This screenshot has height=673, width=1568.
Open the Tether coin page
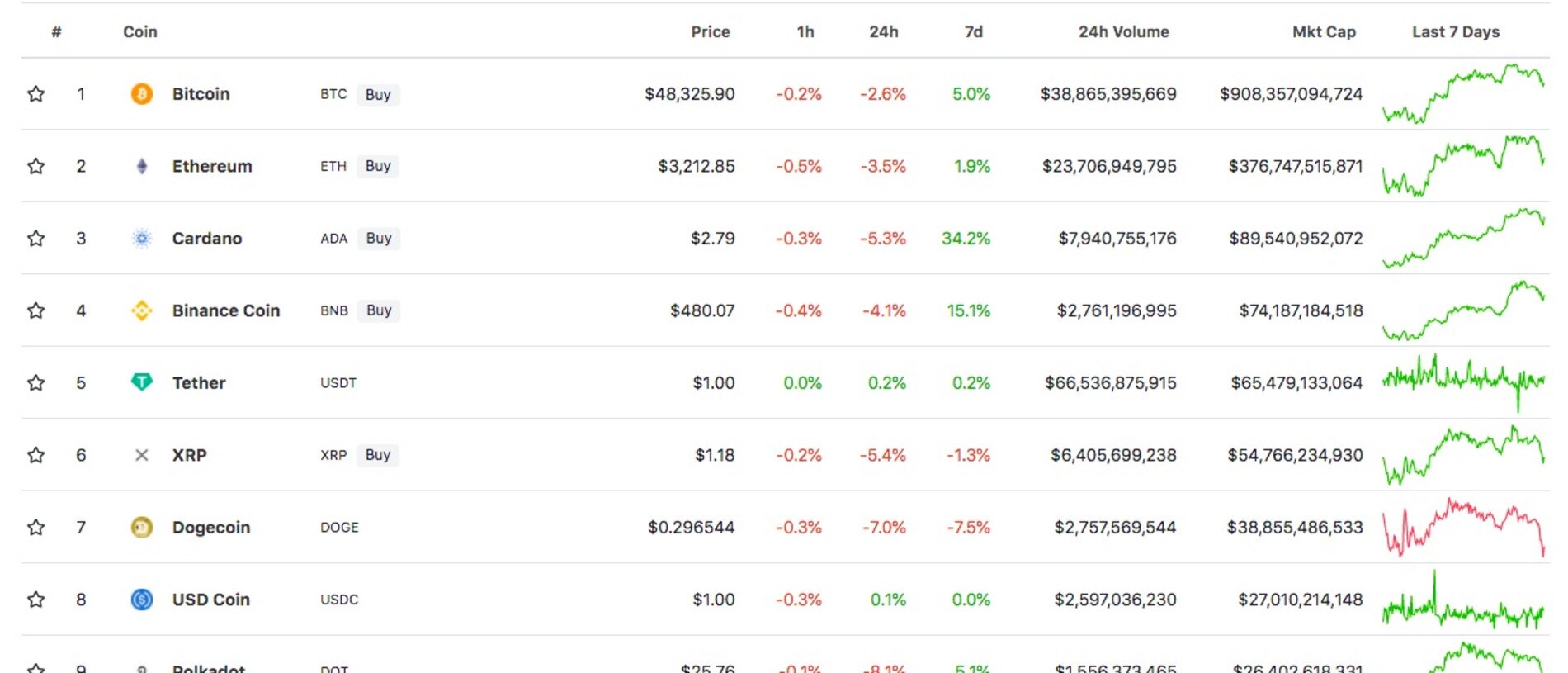[x=199, y=383]
